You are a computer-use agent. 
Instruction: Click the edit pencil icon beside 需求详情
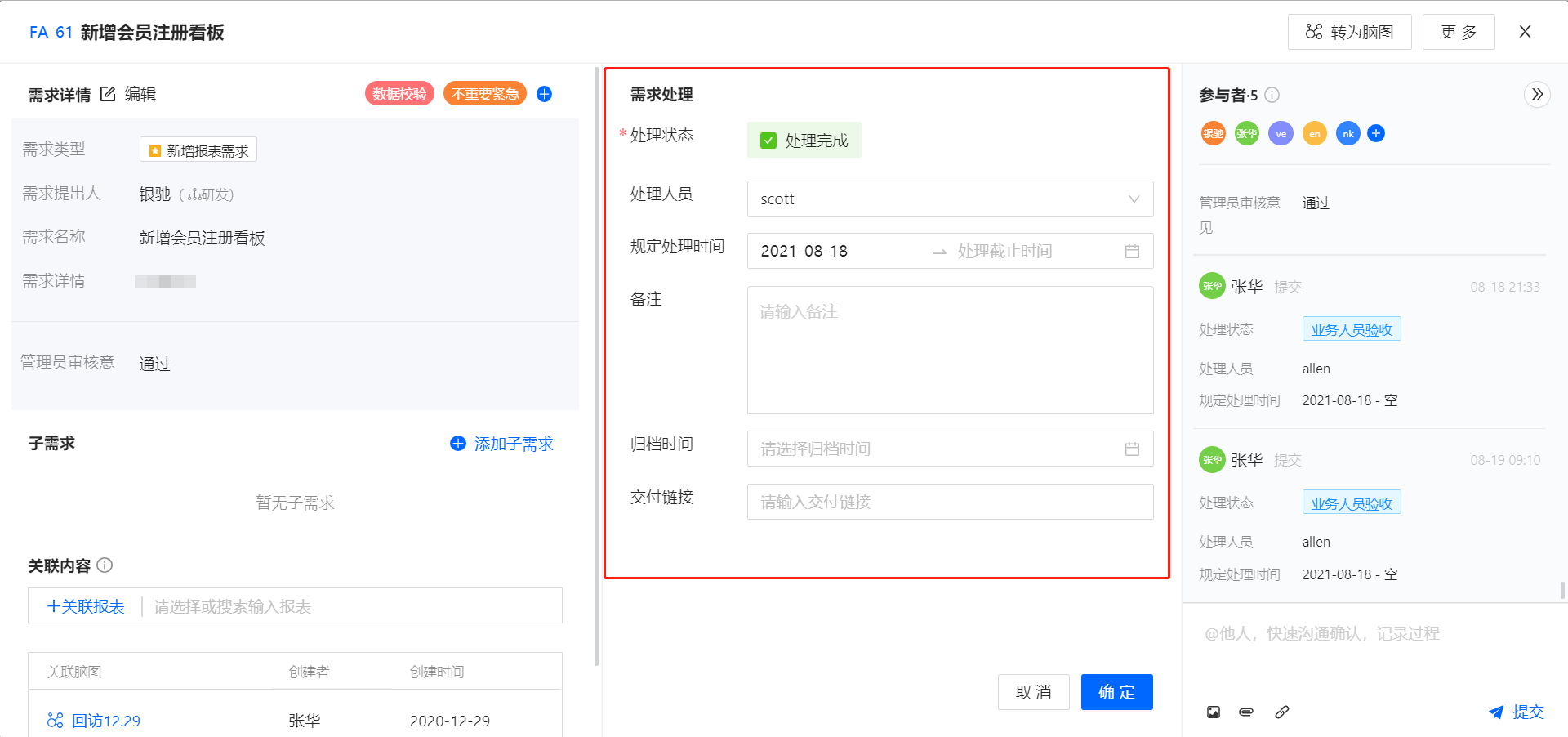point(108,94)
